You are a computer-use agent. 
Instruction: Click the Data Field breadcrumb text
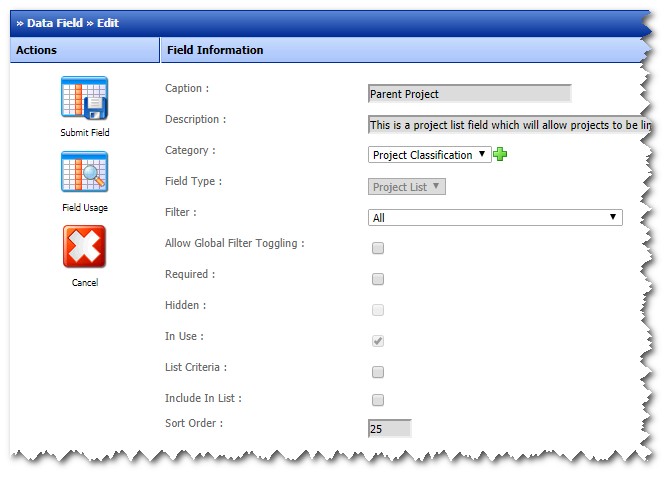[x=55, y=23]
